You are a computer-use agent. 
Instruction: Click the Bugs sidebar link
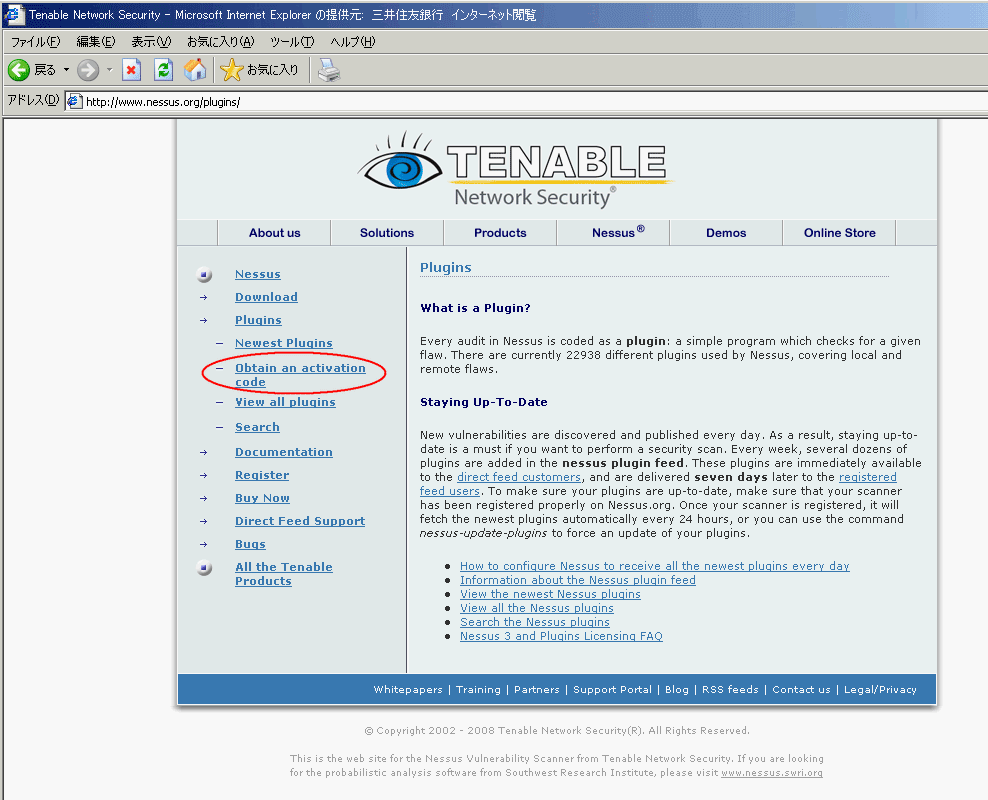click(250, 544)
